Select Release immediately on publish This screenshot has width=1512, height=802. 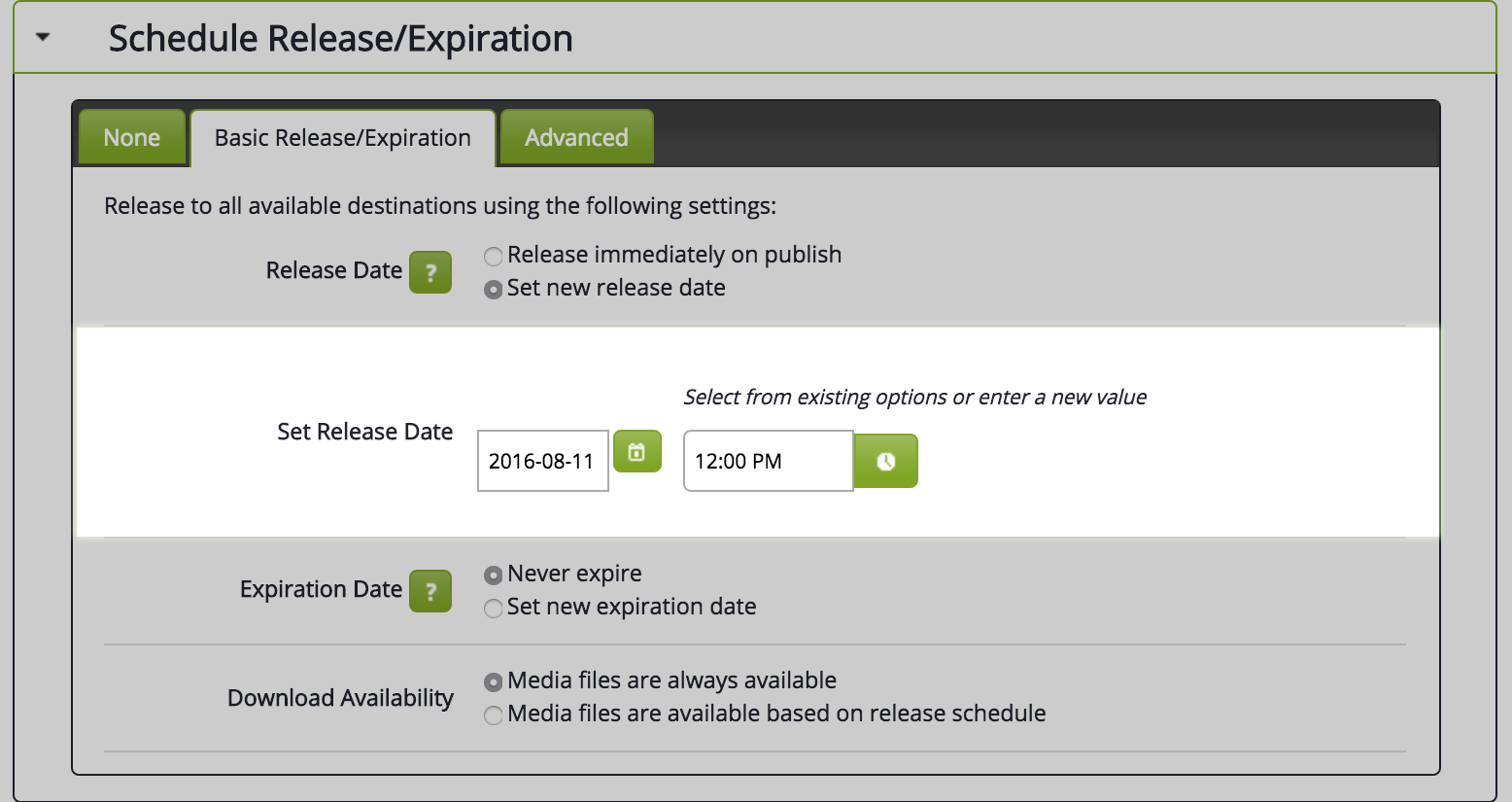(x=494, y=257)
